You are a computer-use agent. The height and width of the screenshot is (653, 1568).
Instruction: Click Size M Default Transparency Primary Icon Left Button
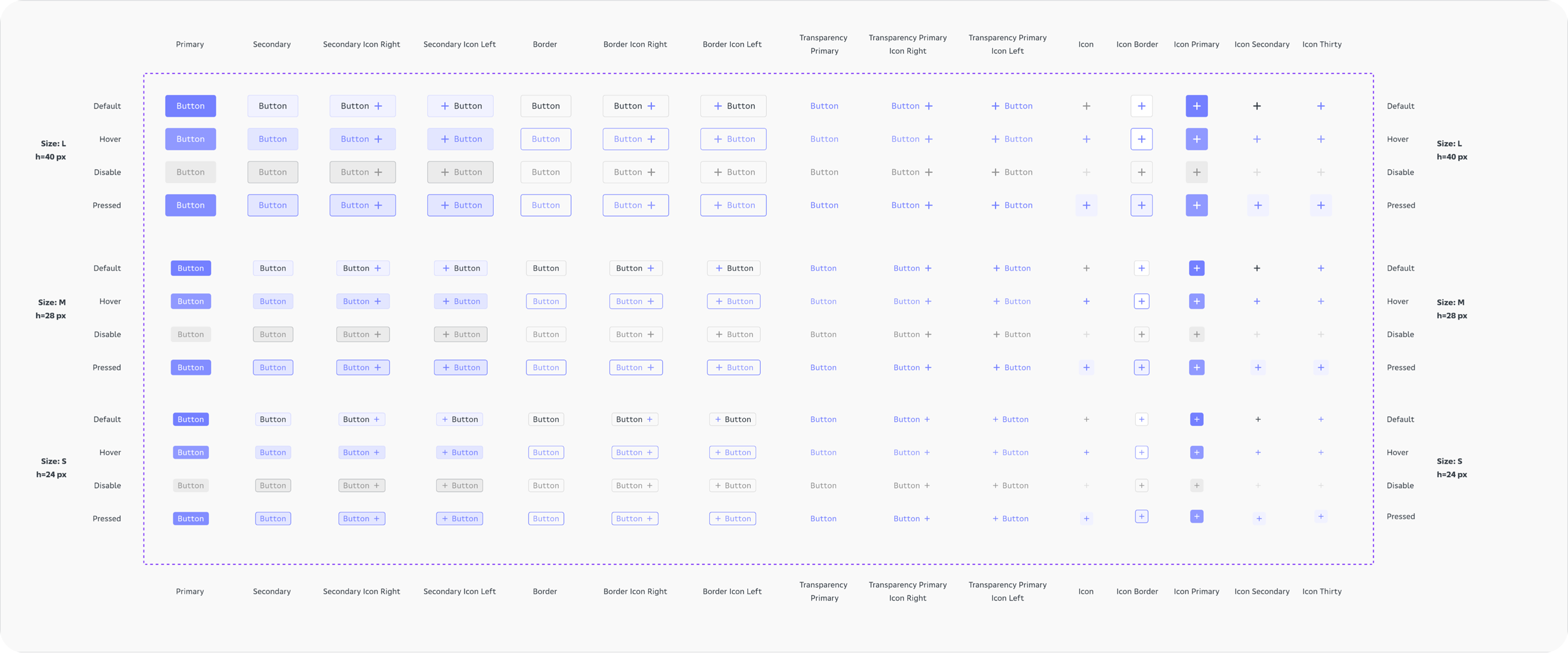click(x=1012, y=268)
